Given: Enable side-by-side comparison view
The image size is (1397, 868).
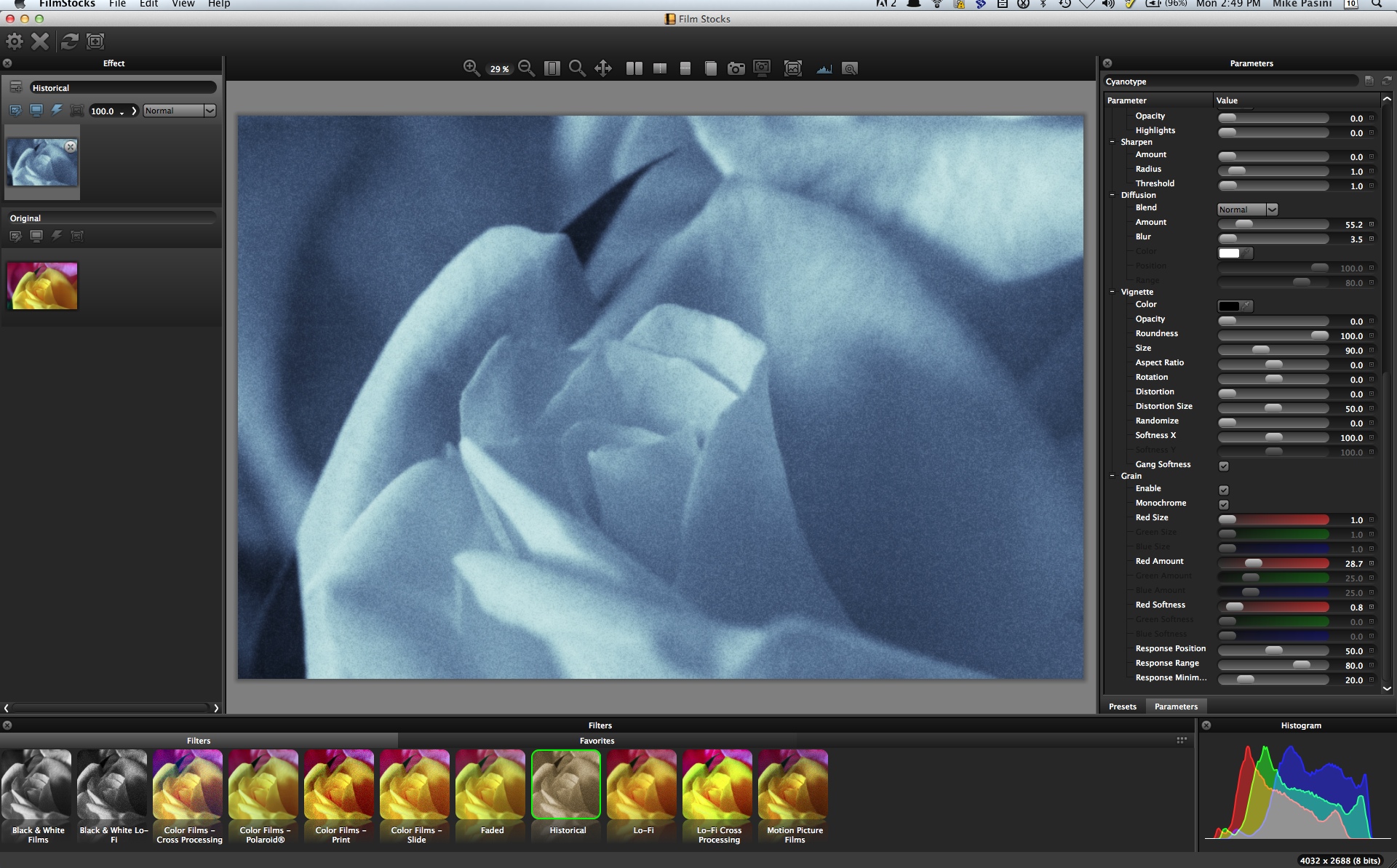Looking at the screenshot, I should pyautogui.click(x=634, y=68).
